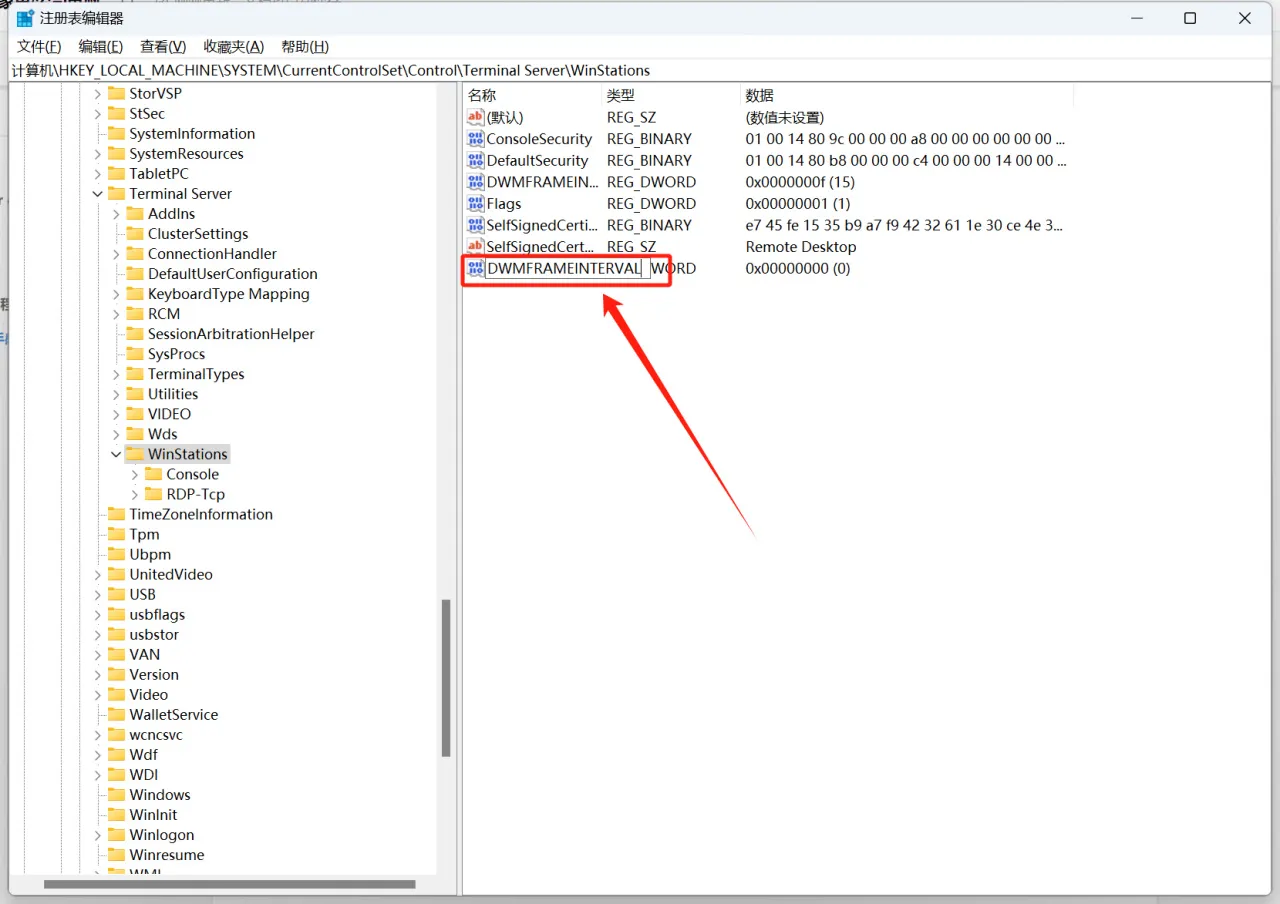This screenshot has width=1280, height=904.
Task: Click the SelfSignedCert... REG_SZ value icon
Action: point(476,247)
